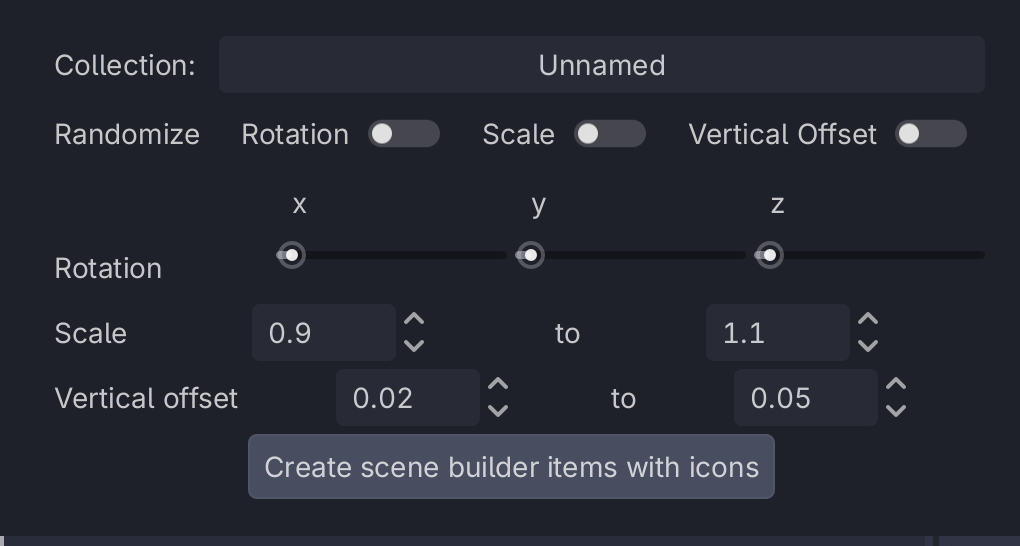Raise the minimum Vertical offset with up arrow
The width and height of the screenshot is (1020, 546).
(498, 385)
